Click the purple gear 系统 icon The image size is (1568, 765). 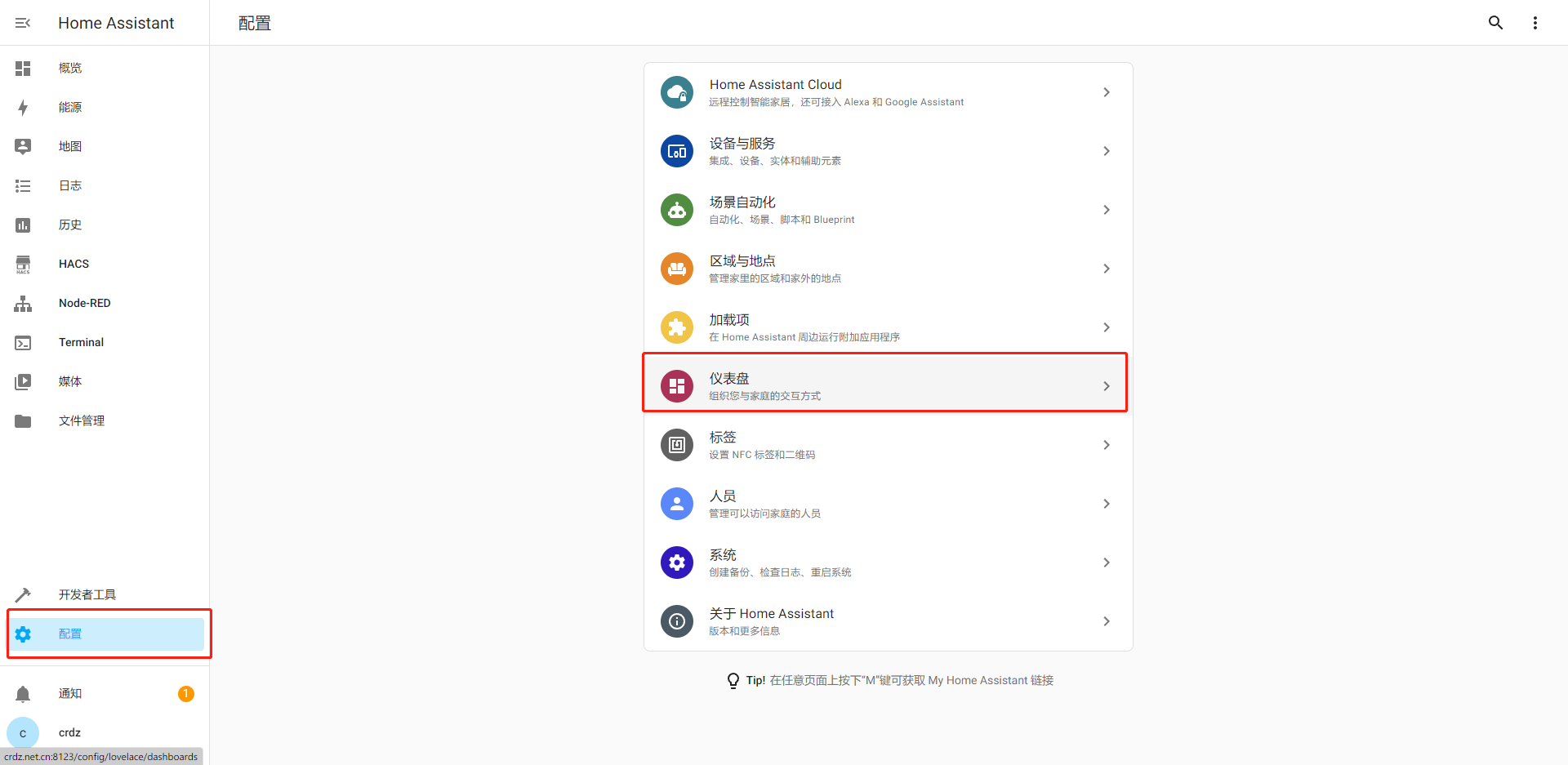tap(676, 563)
